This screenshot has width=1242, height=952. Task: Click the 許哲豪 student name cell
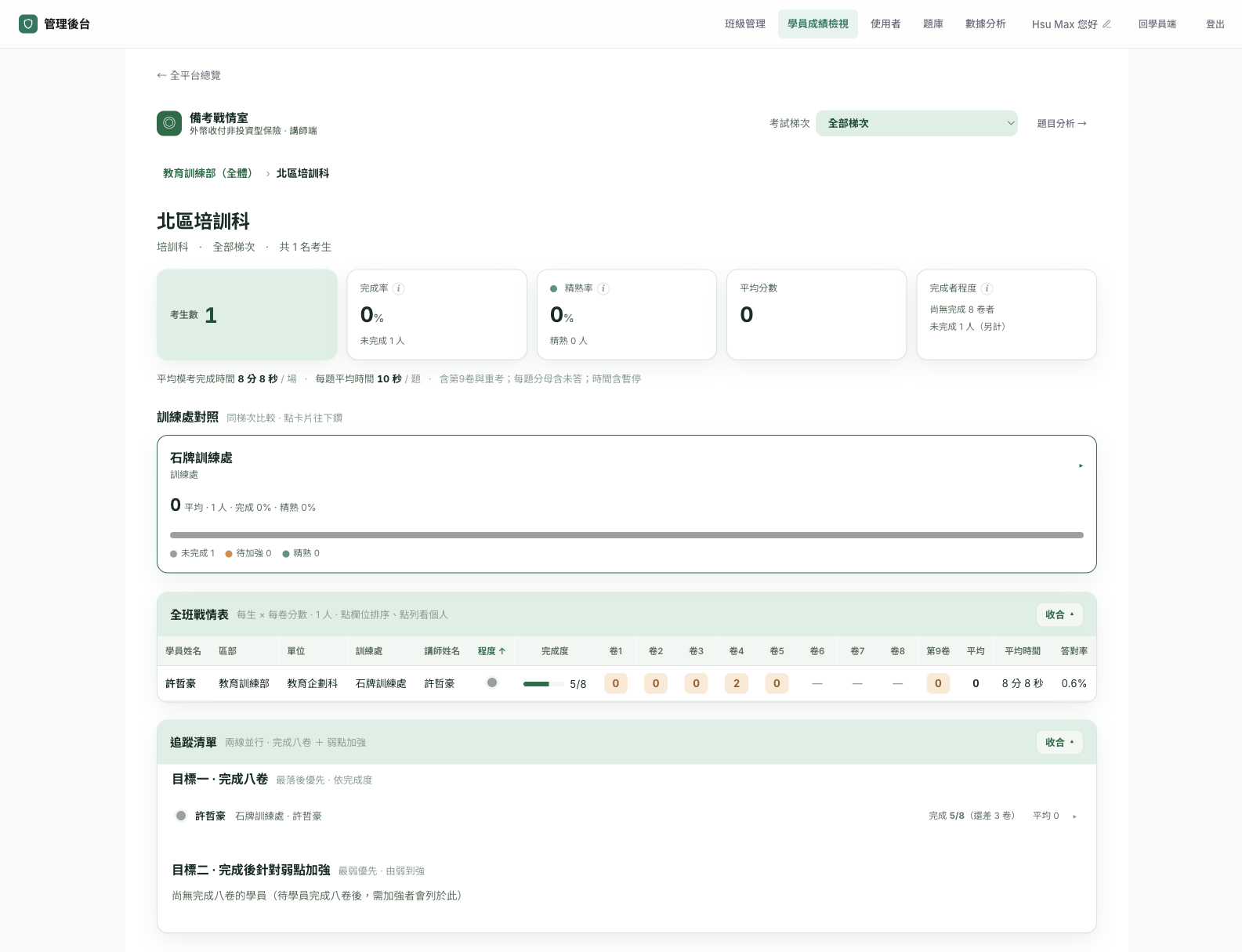181,683
